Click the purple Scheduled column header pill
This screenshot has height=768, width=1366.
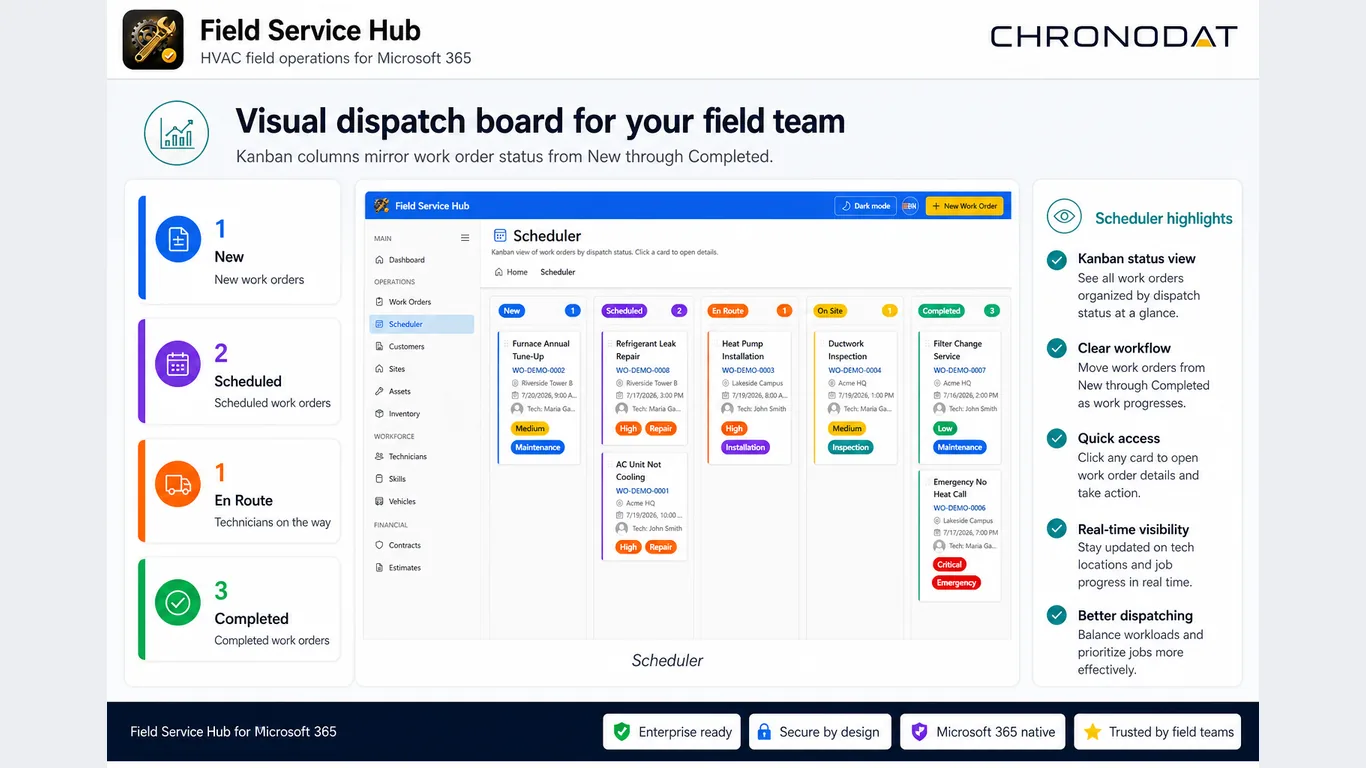click(x=624, y=311)
